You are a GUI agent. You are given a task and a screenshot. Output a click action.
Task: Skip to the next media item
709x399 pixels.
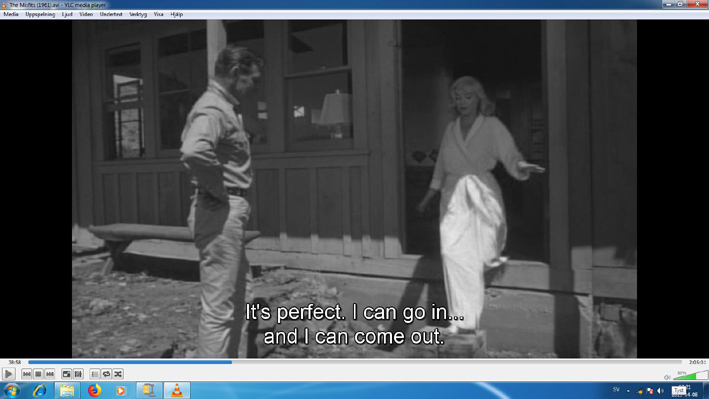[50, 374]
